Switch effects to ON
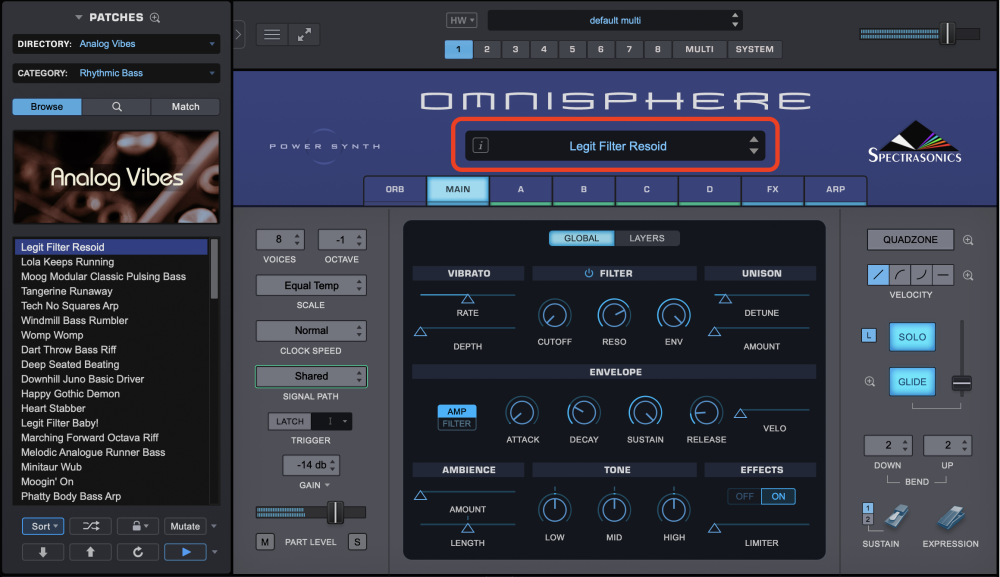The height and width of the screenshot is (577, 1000). point(778,496)
